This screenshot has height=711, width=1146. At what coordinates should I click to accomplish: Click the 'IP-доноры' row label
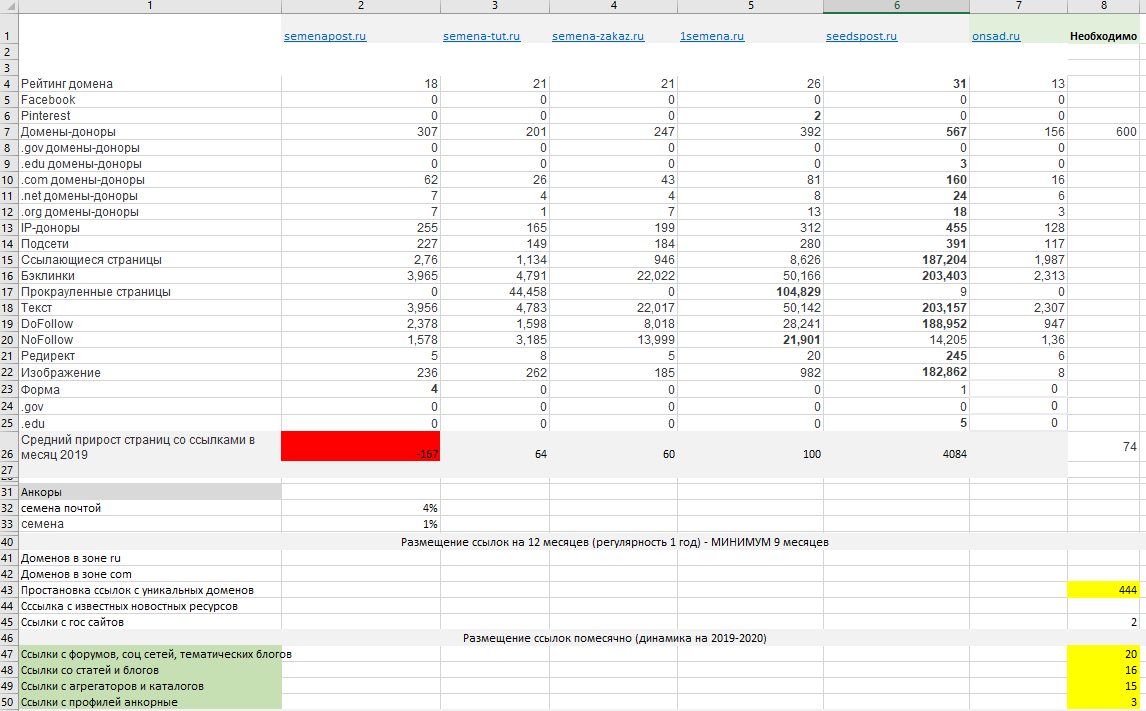coord(50,227)
